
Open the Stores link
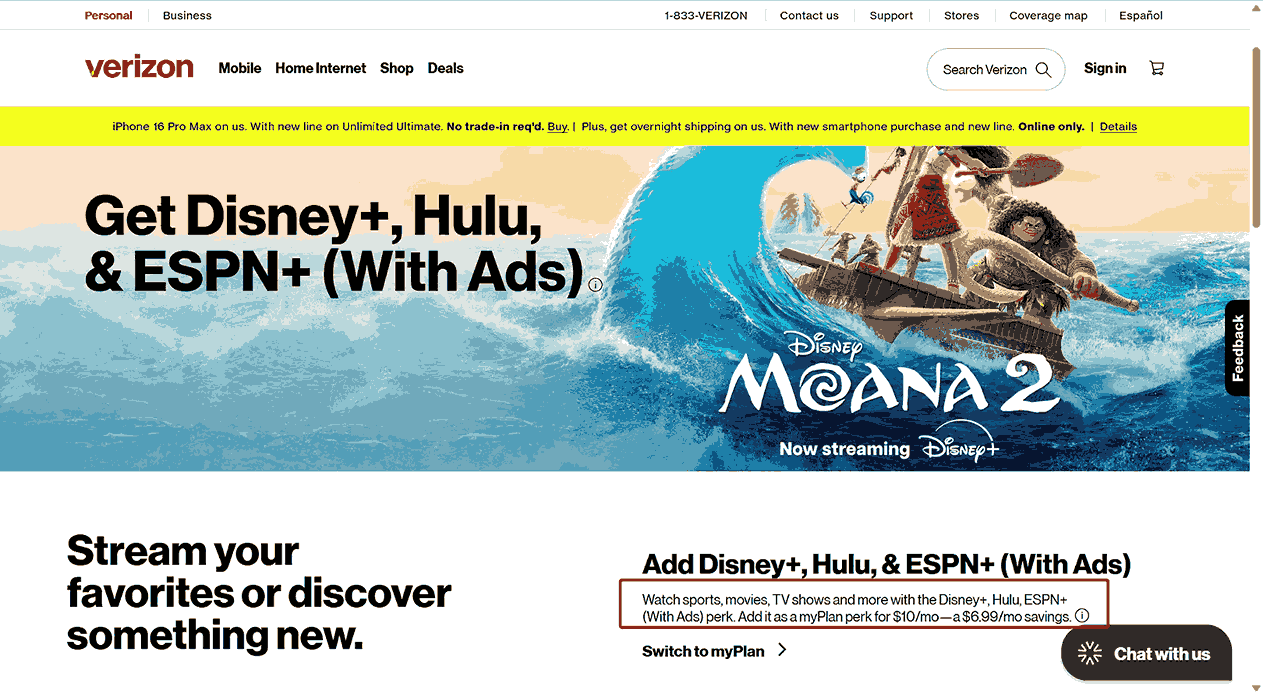click(x=962, y=15)
